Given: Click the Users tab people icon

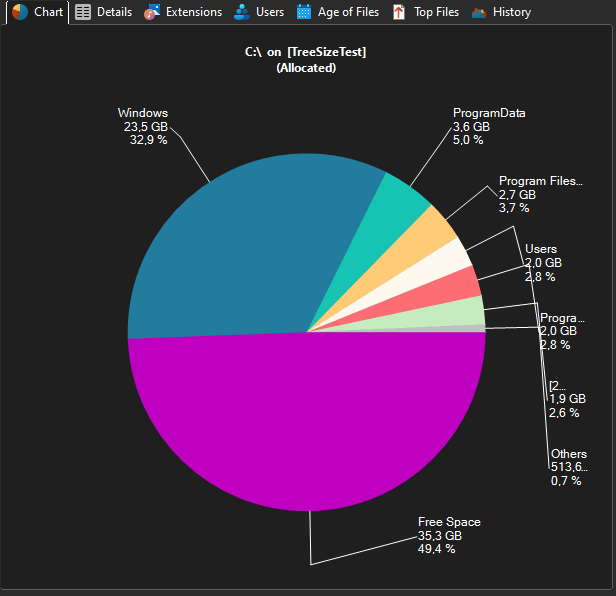Looking at the screenshot, I should pos(242,12).
